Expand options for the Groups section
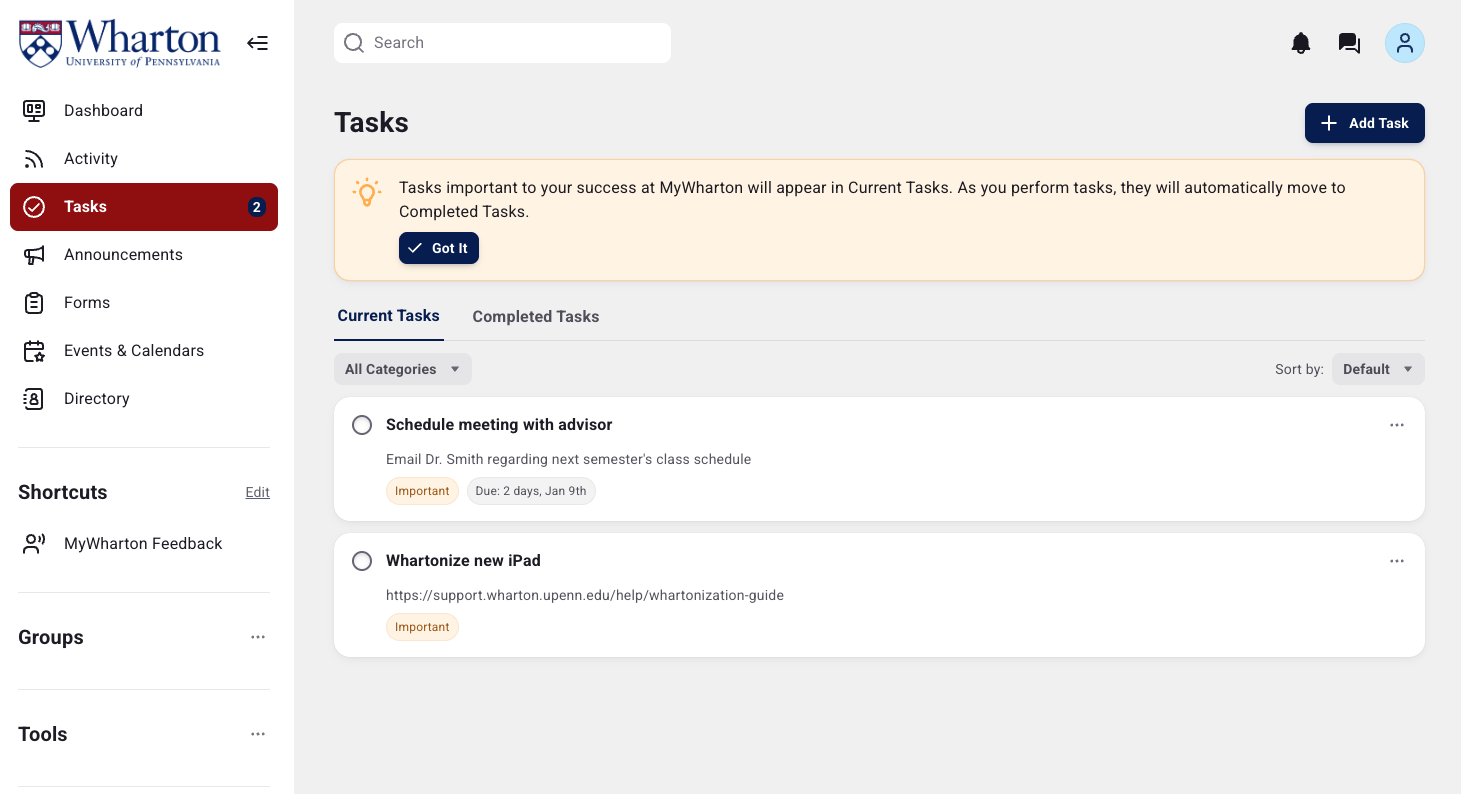 [258, 637]
